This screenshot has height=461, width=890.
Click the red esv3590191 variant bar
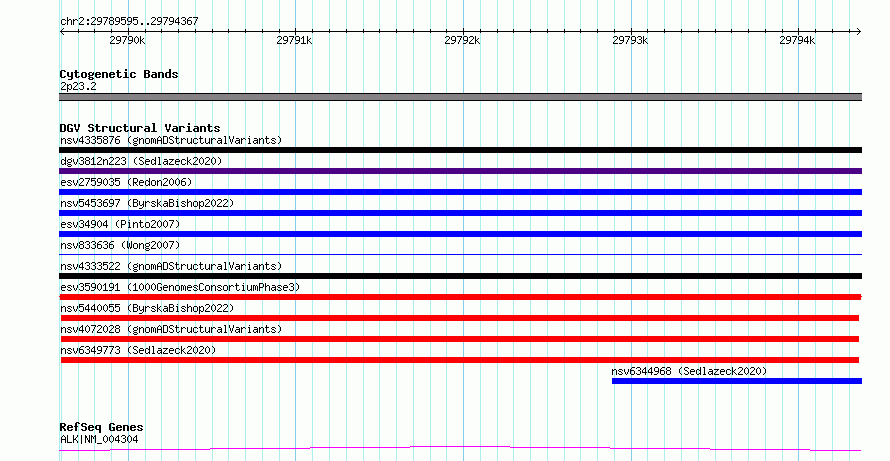(460, 297)
